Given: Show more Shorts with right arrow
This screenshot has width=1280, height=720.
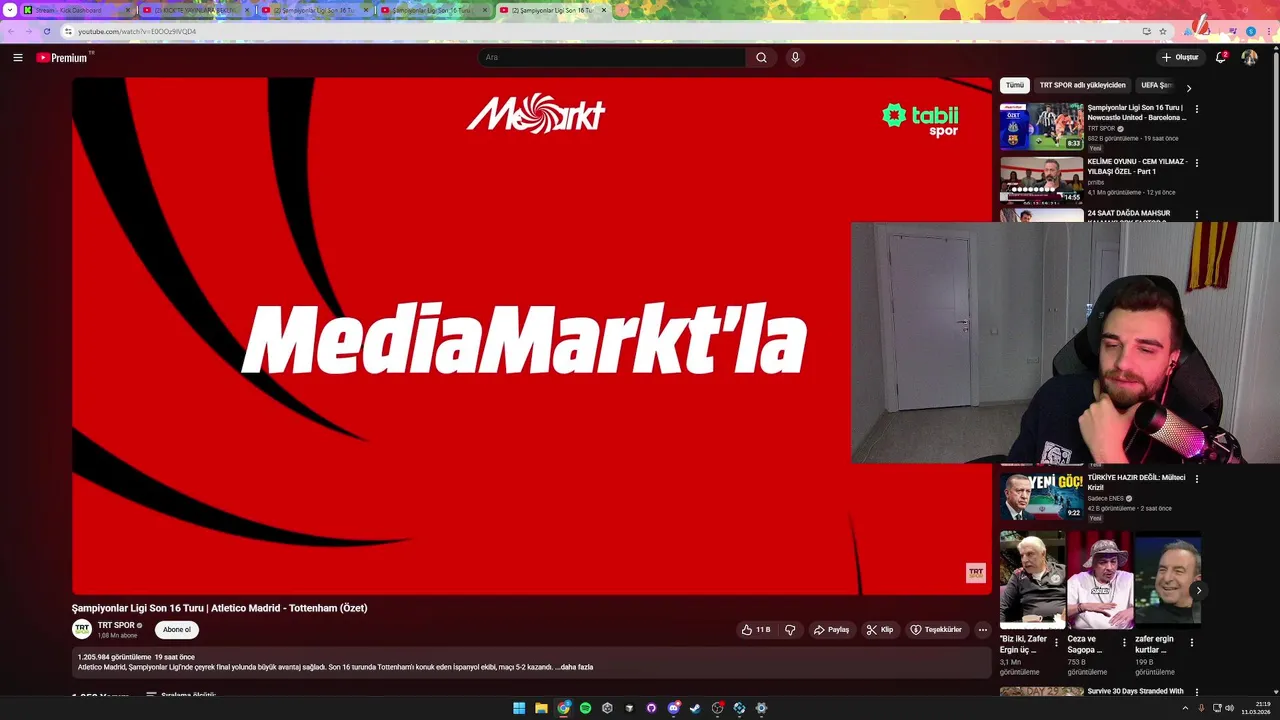Looking at the screenshot, I should (x=1198, y=591).
